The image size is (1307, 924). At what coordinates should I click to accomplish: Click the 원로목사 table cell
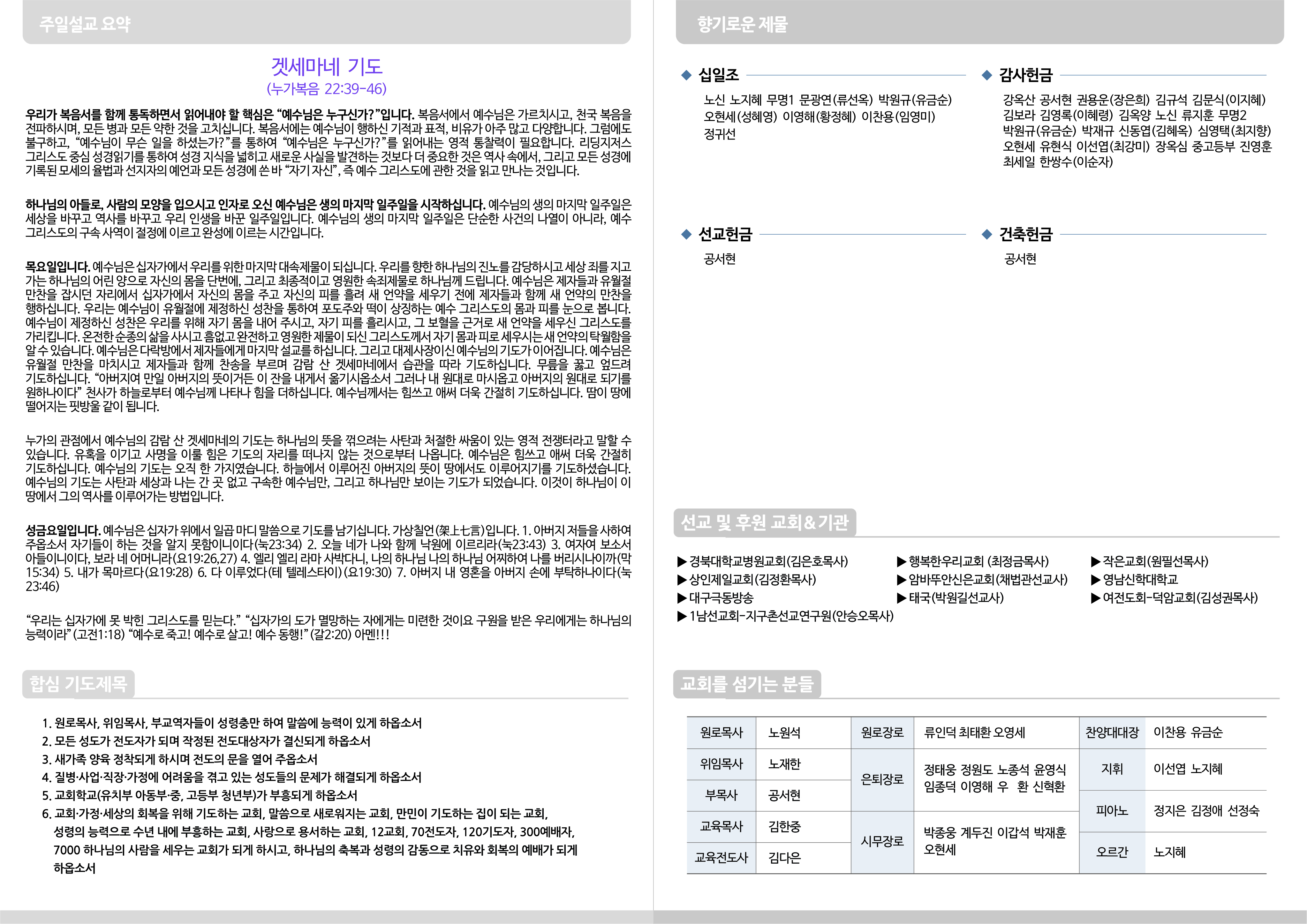pyautogui.click(x=721, y=733)
